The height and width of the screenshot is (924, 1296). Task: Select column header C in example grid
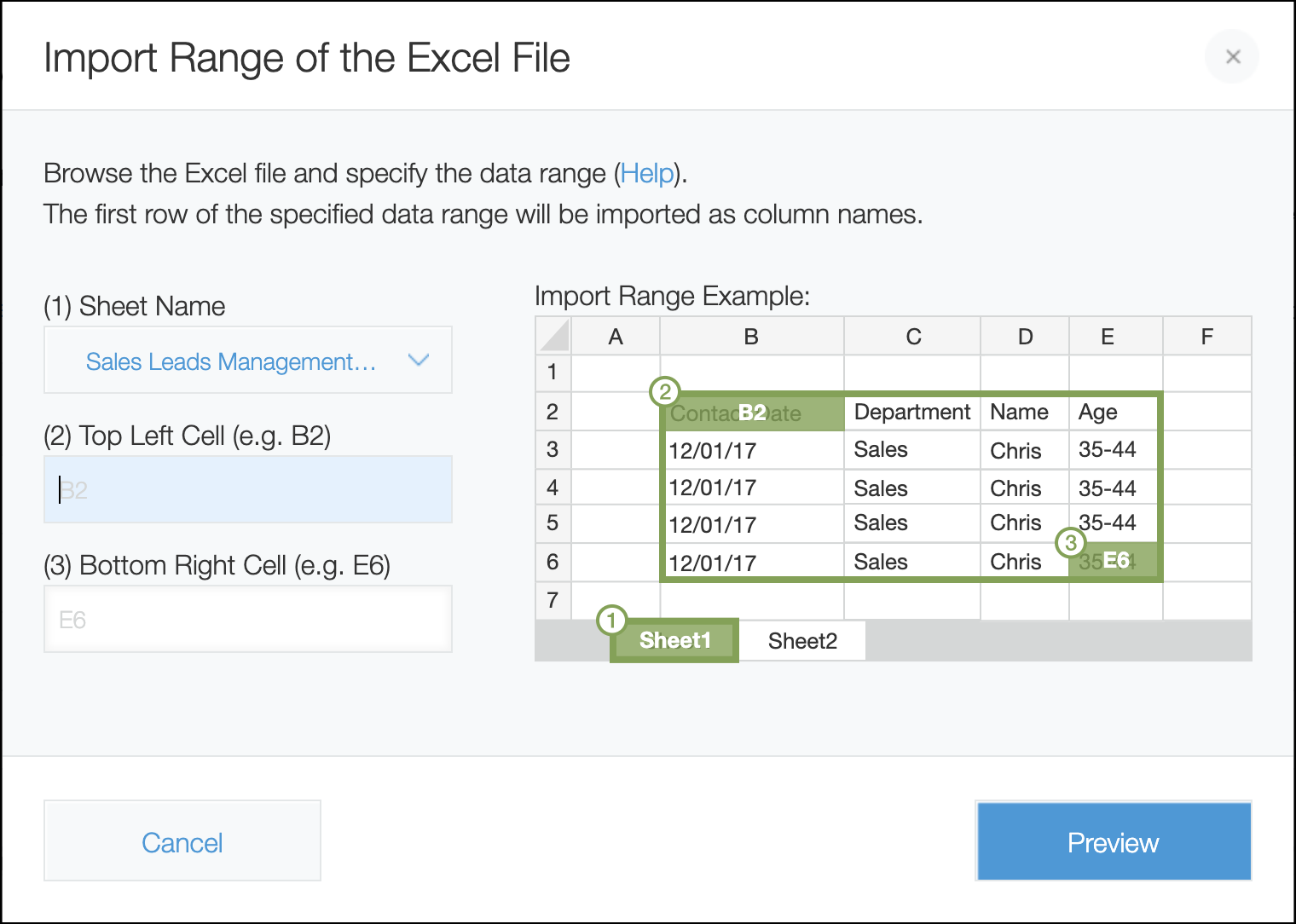click(x=913, y=337)
